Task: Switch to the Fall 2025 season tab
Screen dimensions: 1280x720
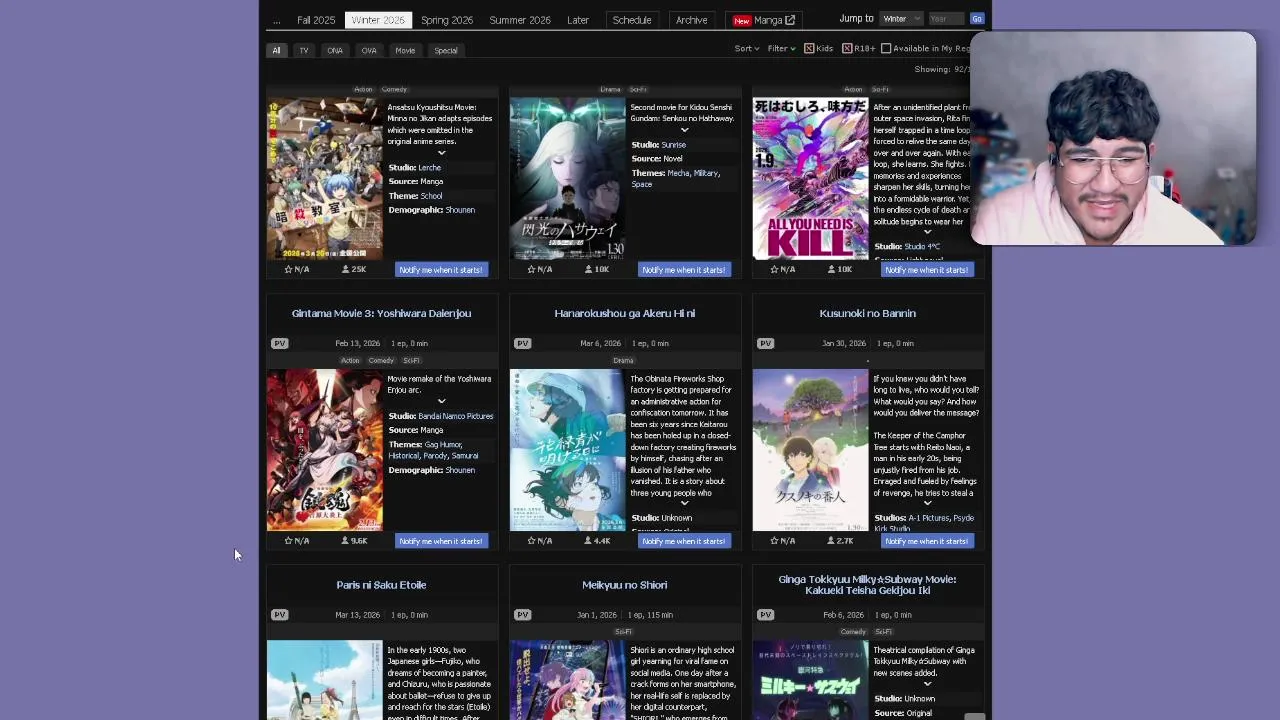Action: [316, 20]
